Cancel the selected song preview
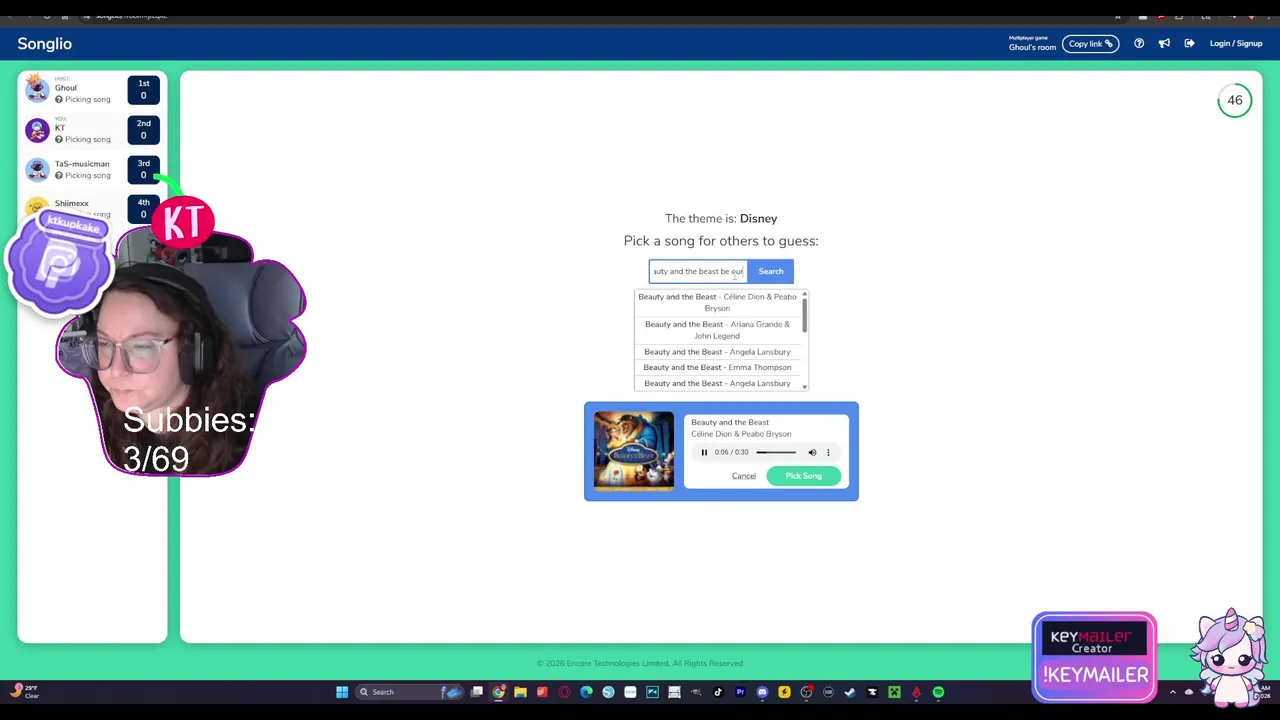1280x720 pixels. [x=744, y=476]
